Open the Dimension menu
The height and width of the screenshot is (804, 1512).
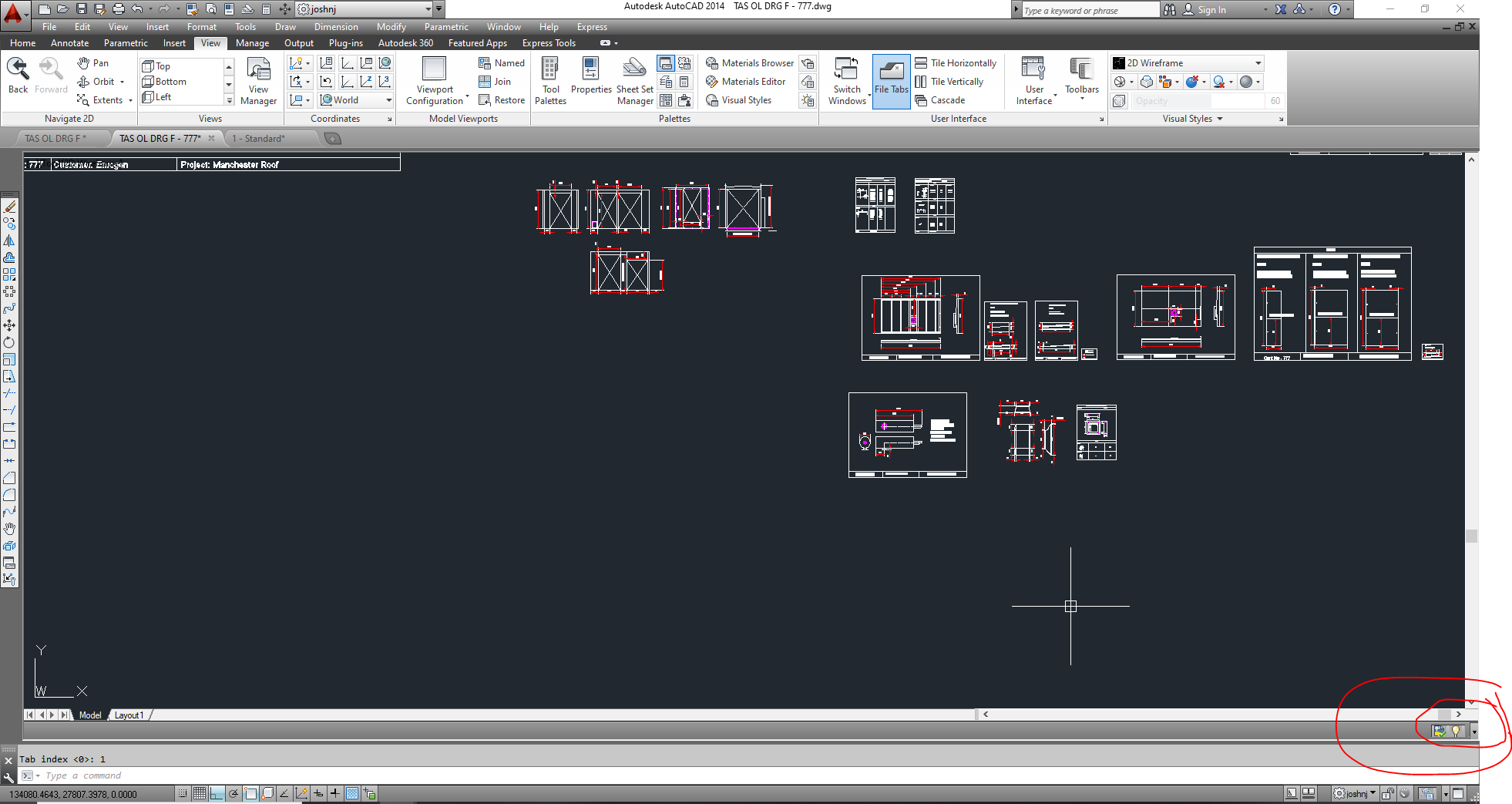click(336, 27)
